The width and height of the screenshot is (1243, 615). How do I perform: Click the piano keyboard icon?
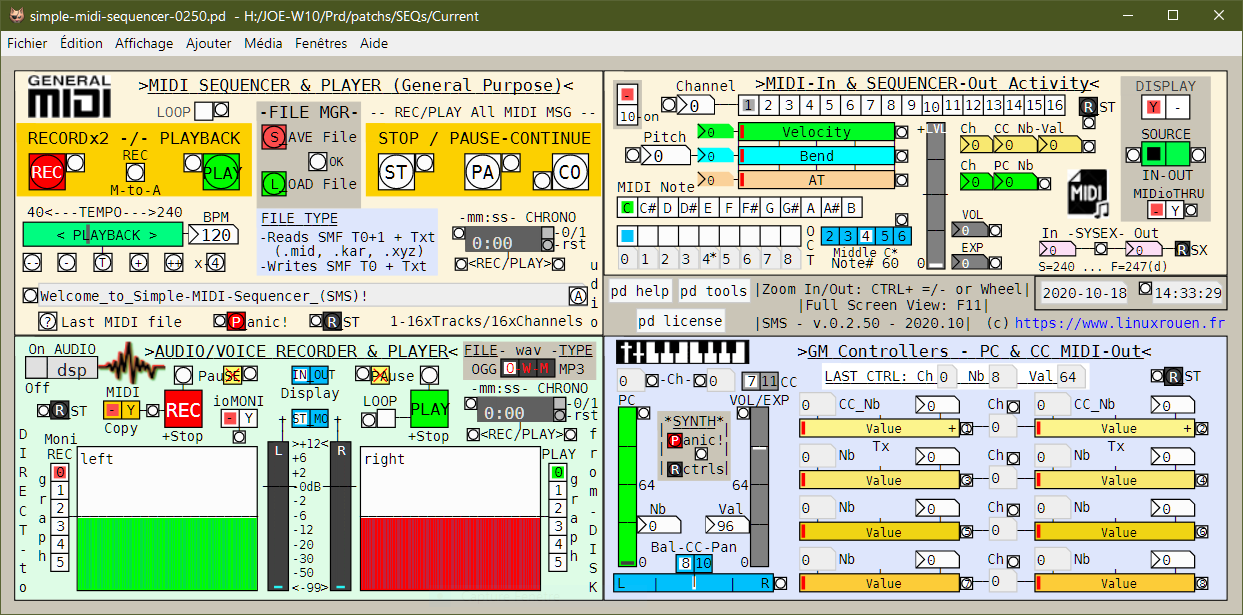click(685, 352)
